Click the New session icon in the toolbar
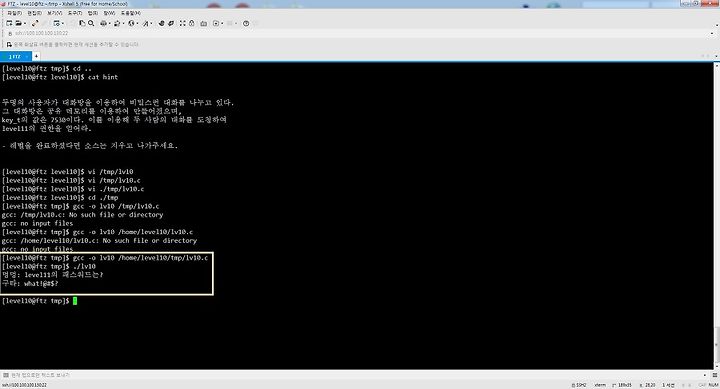720x389 pixels. [9, 23]
